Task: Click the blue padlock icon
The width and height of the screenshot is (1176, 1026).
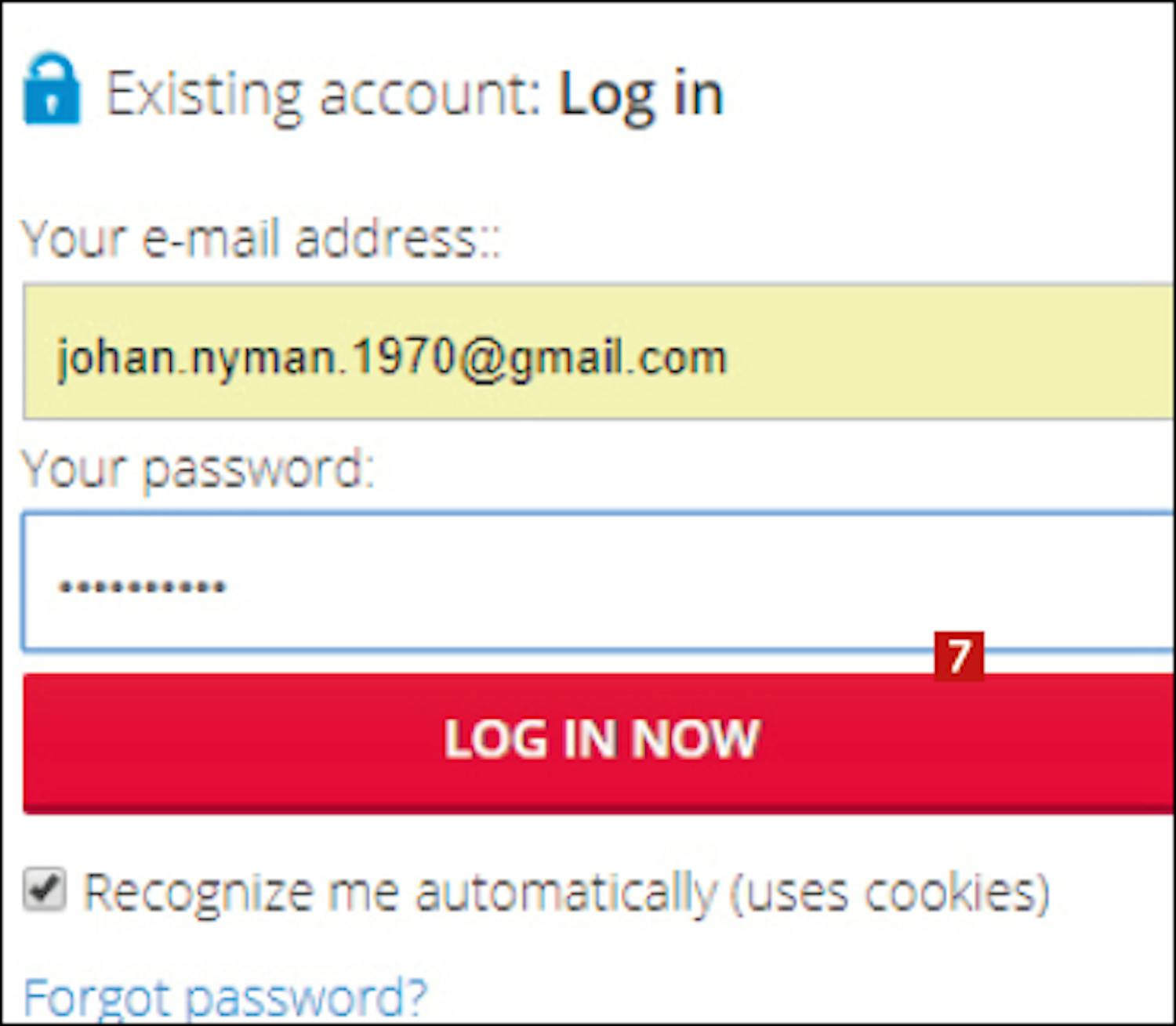Action: [52, 89]
